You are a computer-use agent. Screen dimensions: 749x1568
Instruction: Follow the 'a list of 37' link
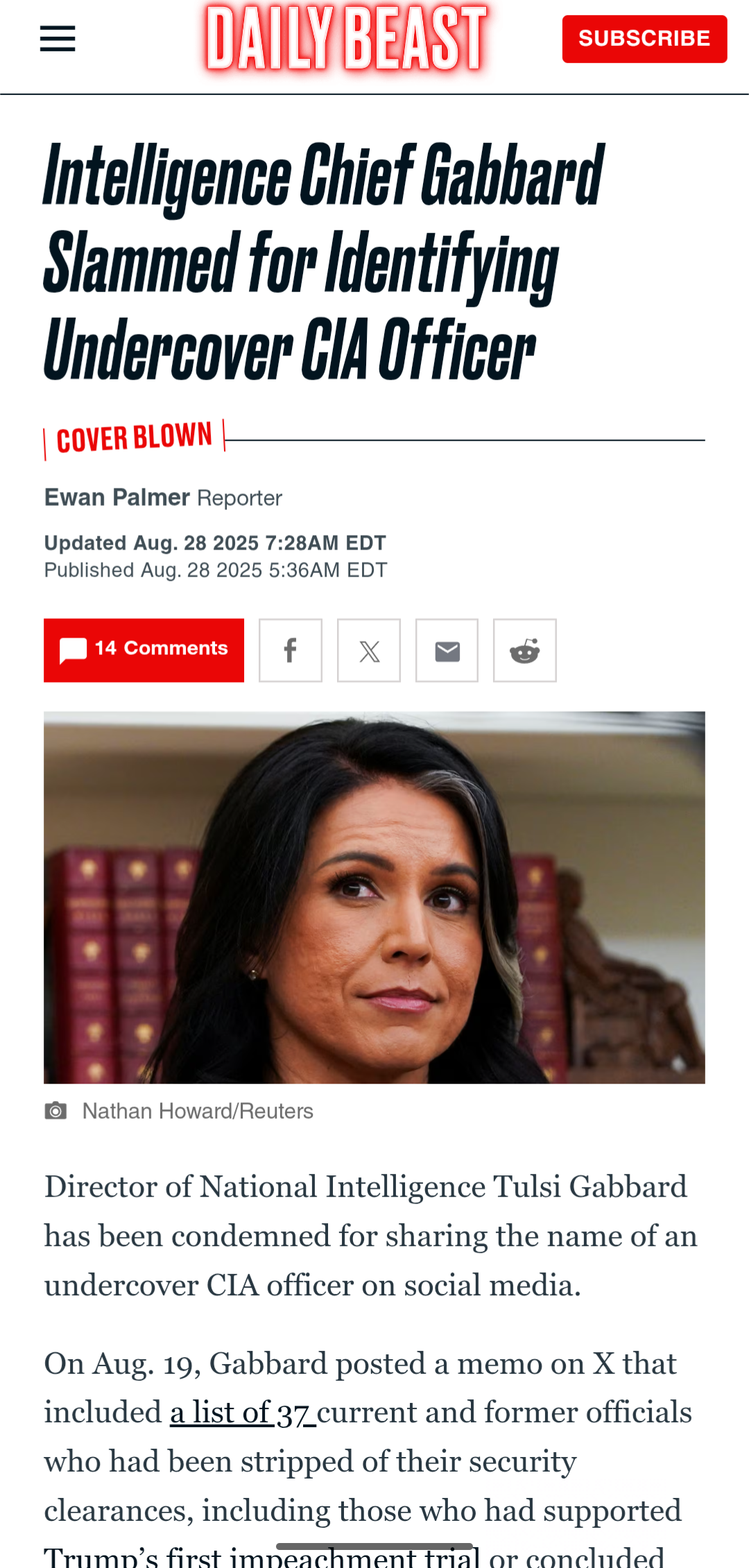click(x=243, y=1413)
